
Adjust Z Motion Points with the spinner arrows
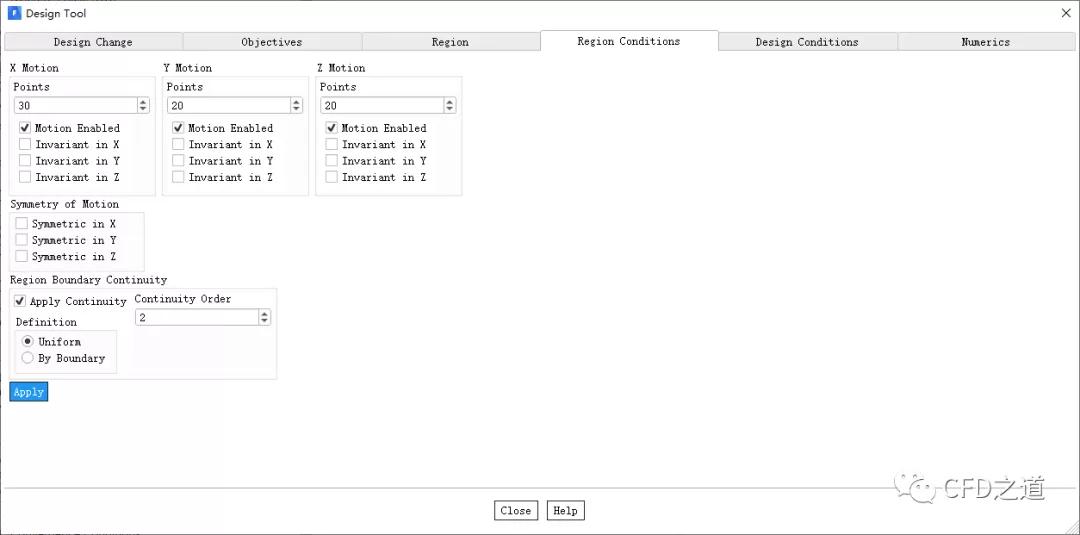(x=450, y=105)
